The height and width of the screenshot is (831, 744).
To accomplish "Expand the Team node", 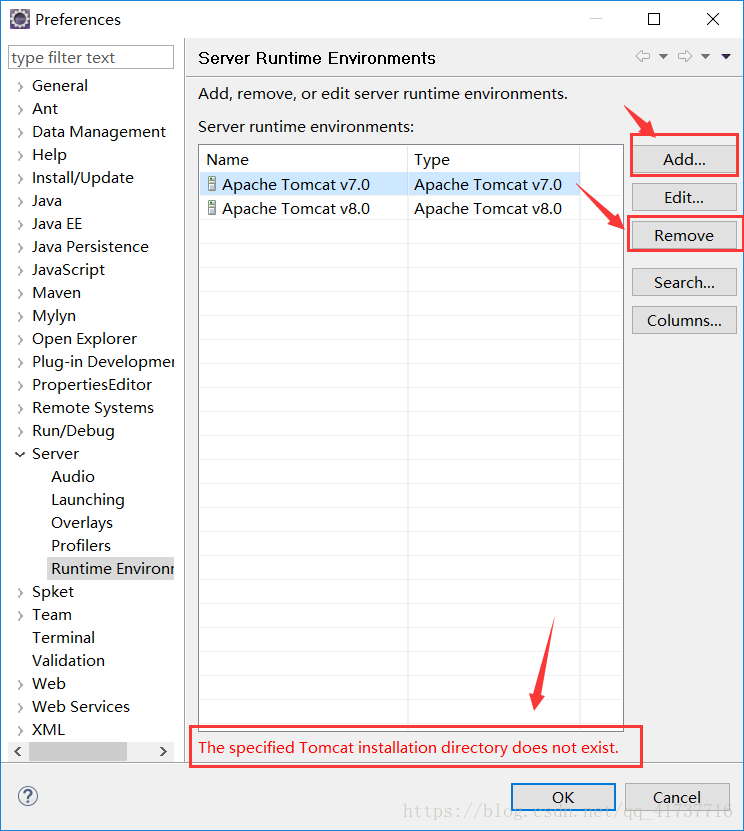I will click(20, 615).
